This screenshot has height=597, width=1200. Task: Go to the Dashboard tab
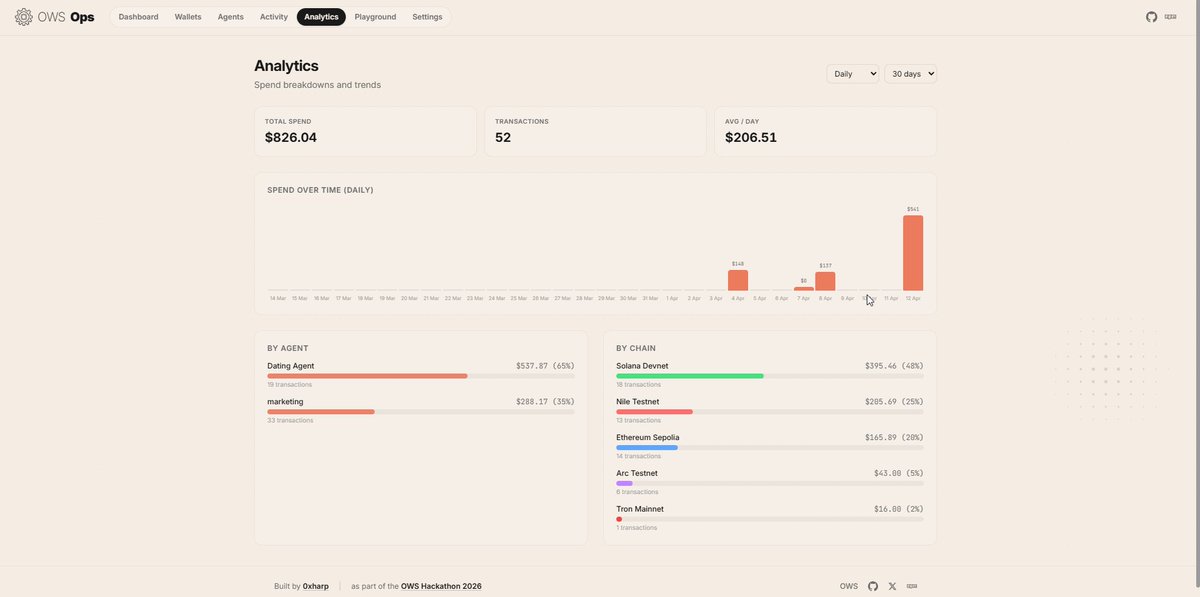(139, 17)
